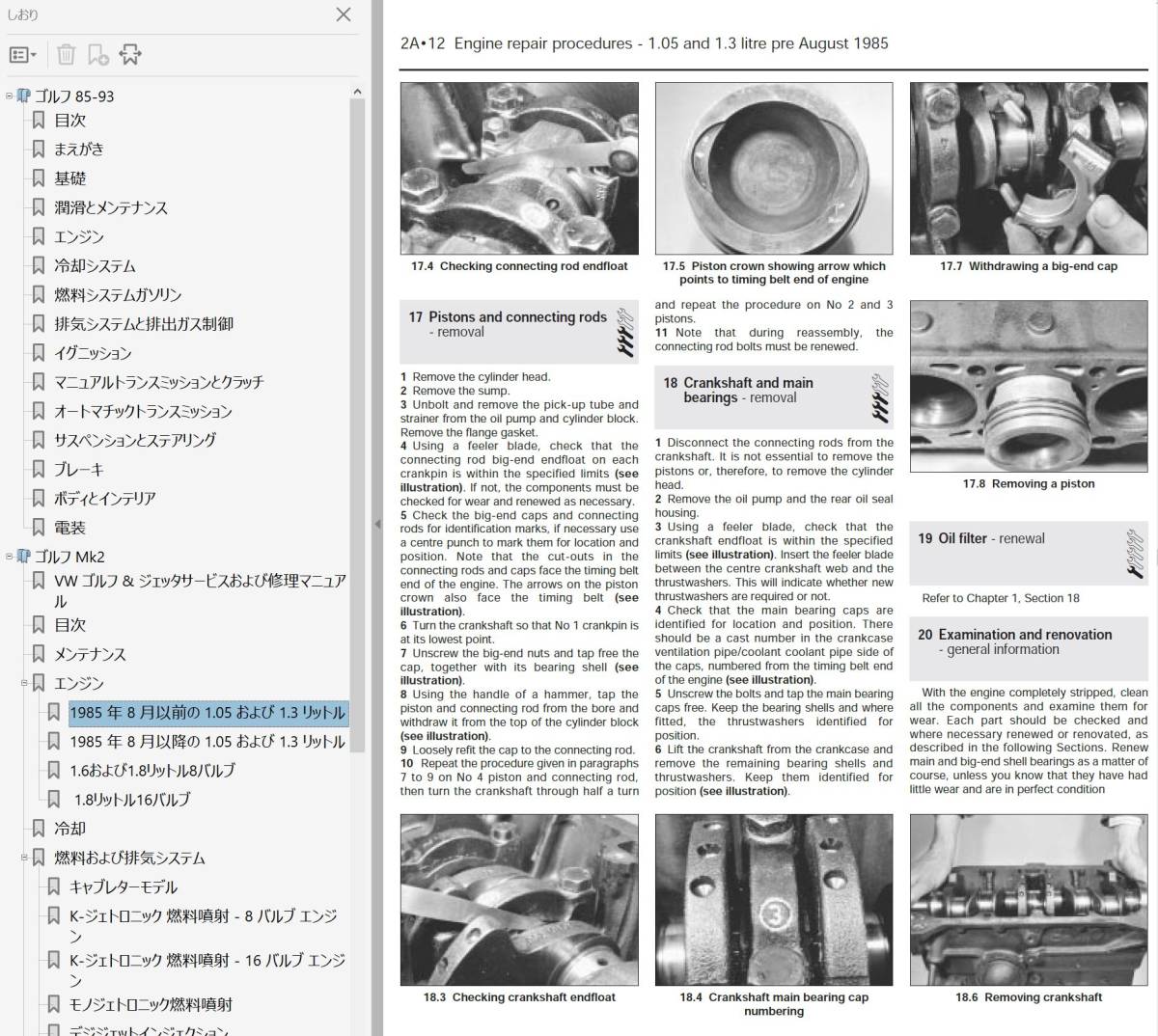Viewport: 1158px width, 1036px height.
Task: Open the bookmark options dropdown menu
Action: pyautogui.click(x=22, y=55)
